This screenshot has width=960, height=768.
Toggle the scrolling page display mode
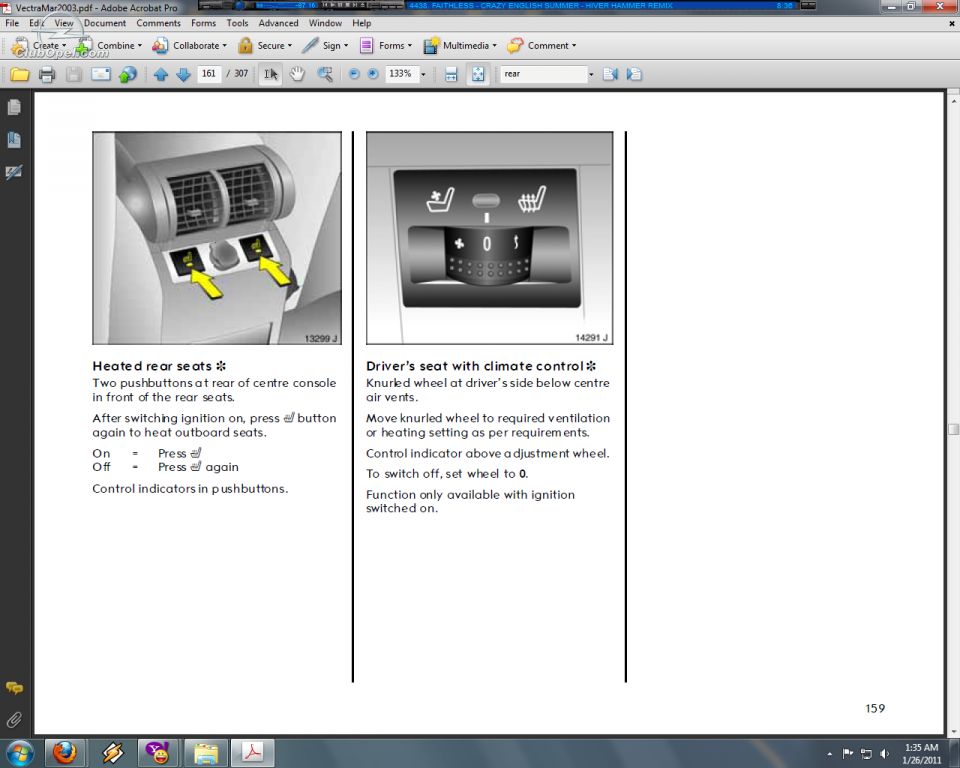(451, 75)
